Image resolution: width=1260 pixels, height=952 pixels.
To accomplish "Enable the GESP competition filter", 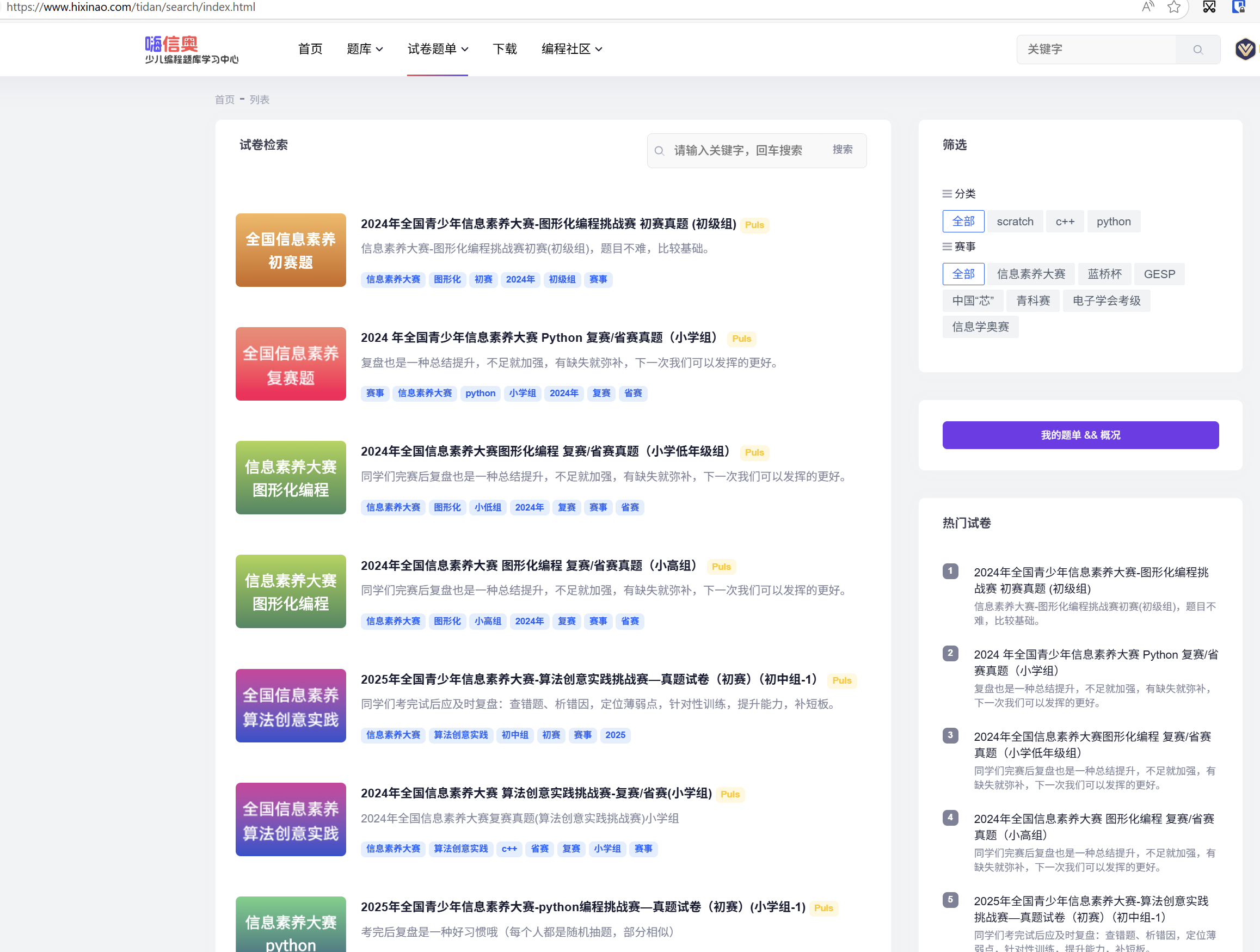I will [1159, 274].
